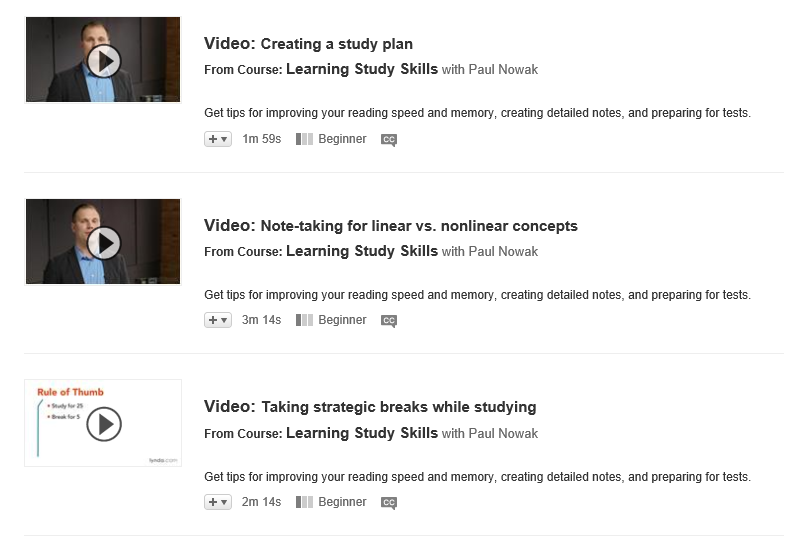
Task: Click closed captions icon for Note-taking video
Action: click(389, 321)
